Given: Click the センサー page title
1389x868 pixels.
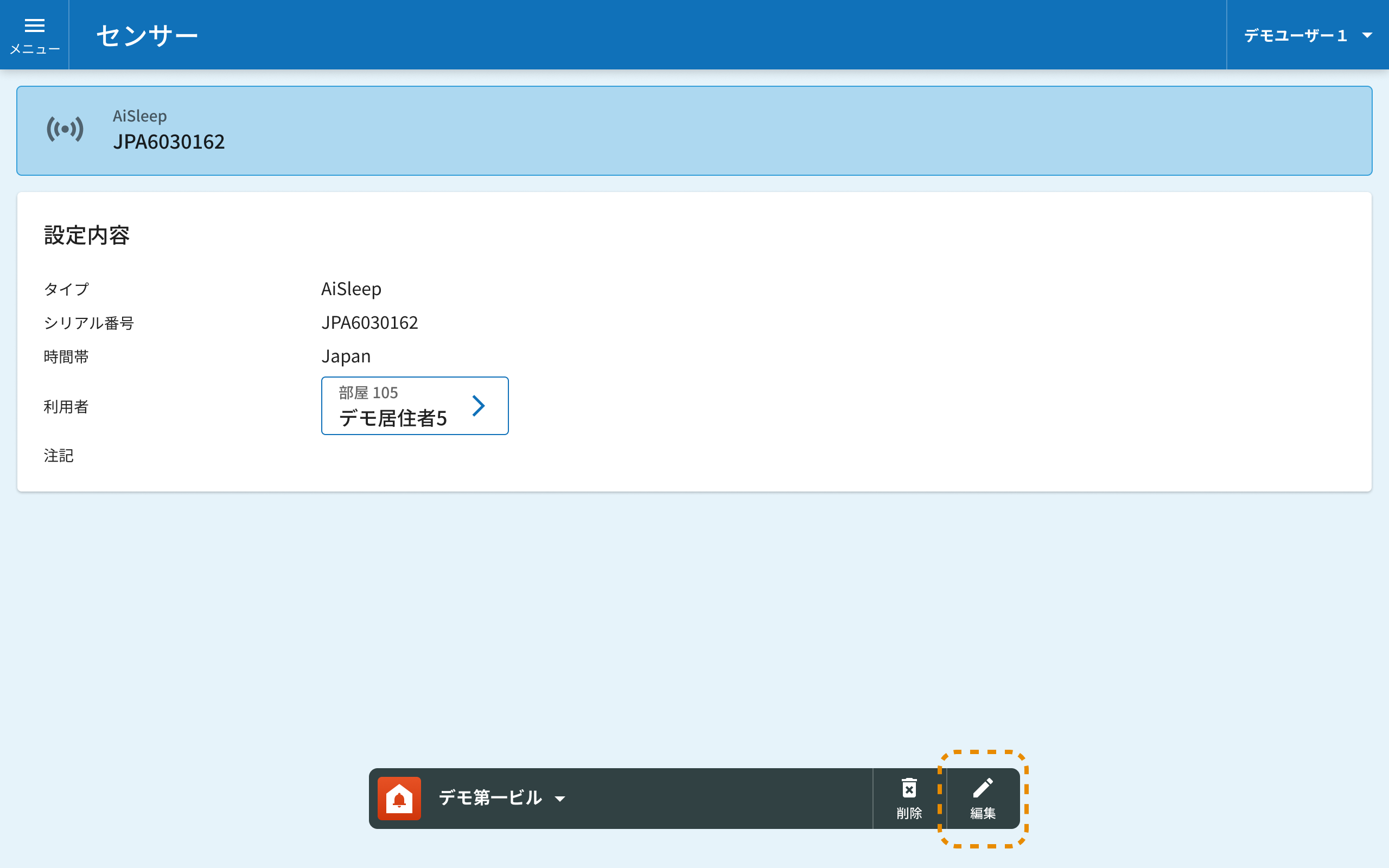Looking at the screenshot, I should tap(147, 36).
